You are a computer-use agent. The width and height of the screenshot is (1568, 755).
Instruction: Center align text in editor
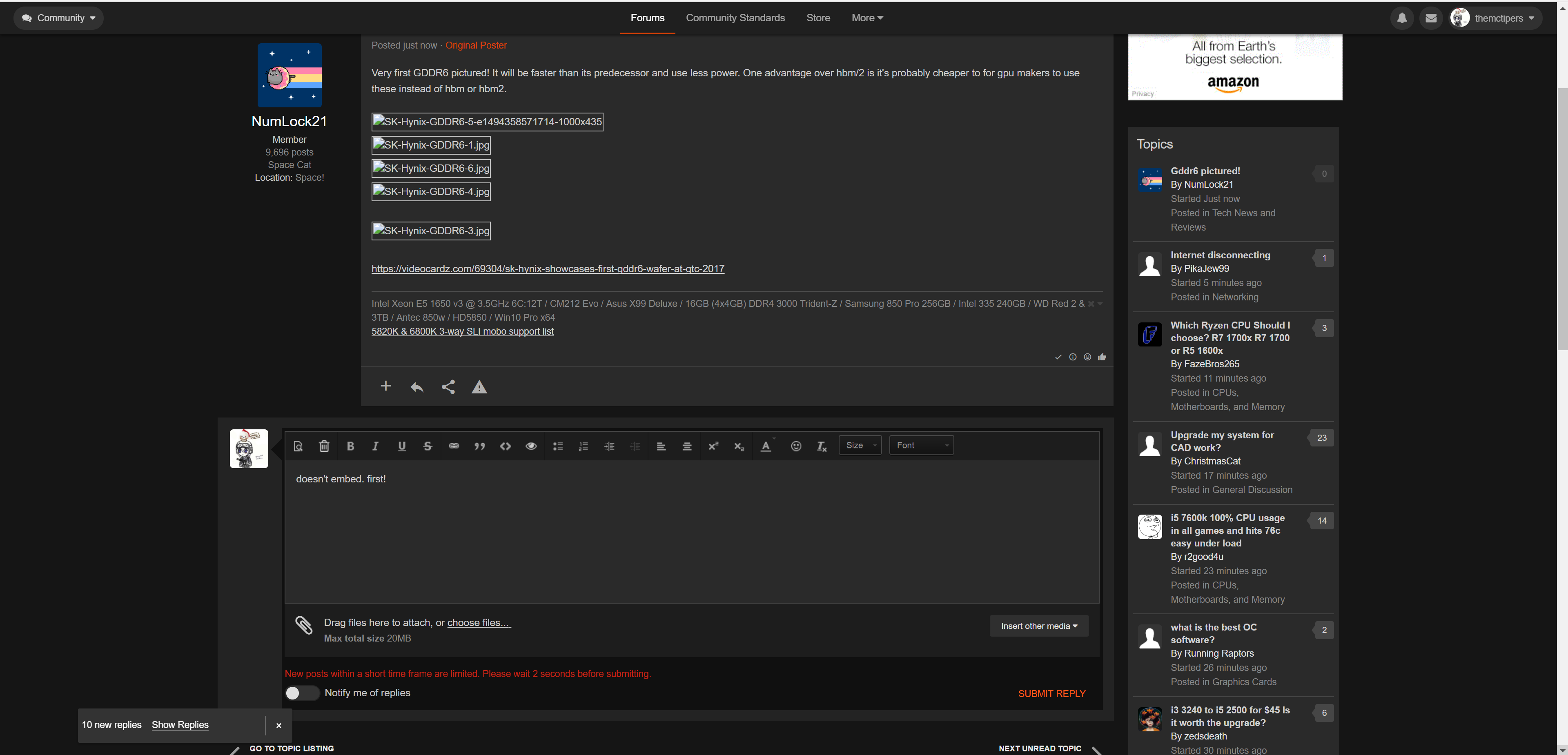pyautogui.click(x=686, y=446)
